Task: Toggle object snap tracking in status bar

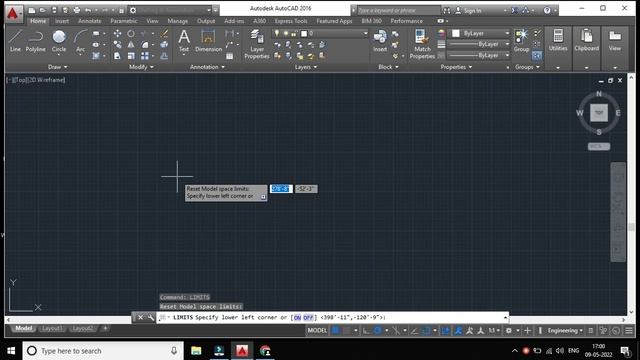Action: 414,330
